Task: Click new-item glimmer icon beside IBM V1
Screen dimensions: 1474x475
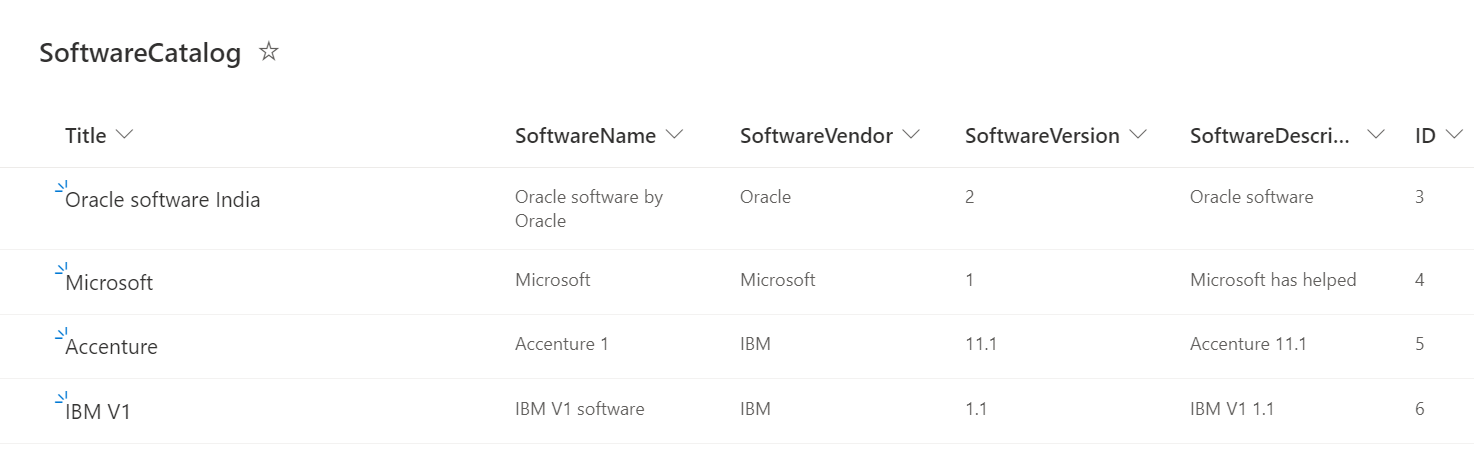Action: pyautogui.click(x=60, y=398)
